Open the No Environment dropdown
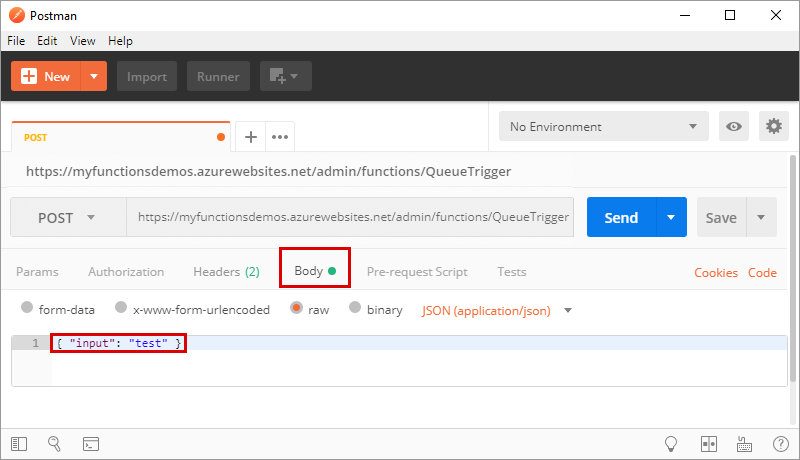The width and height of the screenshot is (800, 460). click(604, 126)
